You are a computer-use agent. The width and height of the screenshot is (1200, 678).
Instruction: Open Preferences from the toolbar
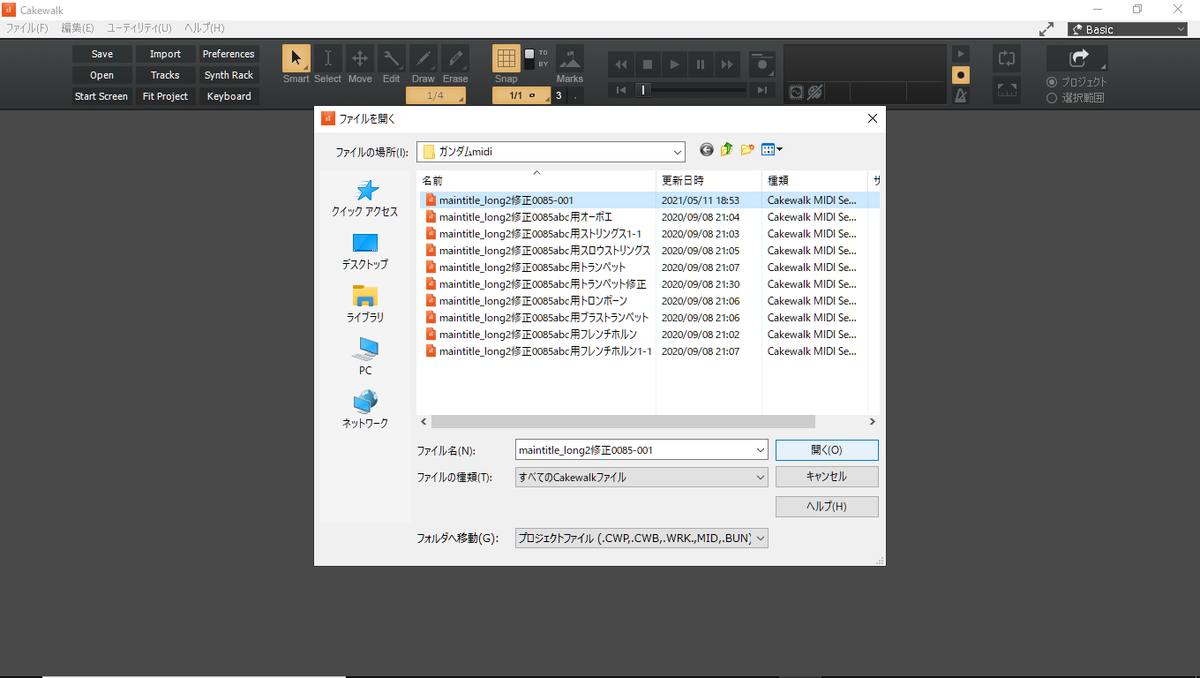[229, 54]
